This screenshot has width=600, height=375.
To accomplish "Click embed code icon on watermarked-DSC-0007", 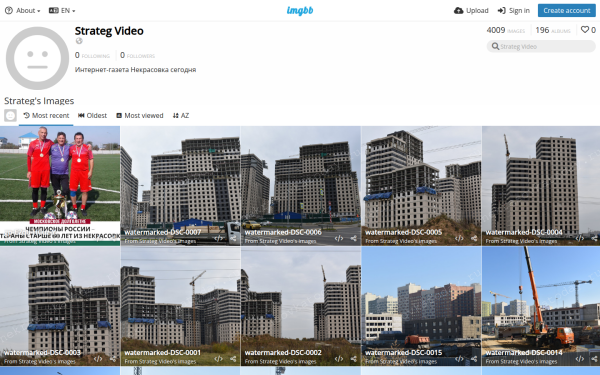I will 218,238.
